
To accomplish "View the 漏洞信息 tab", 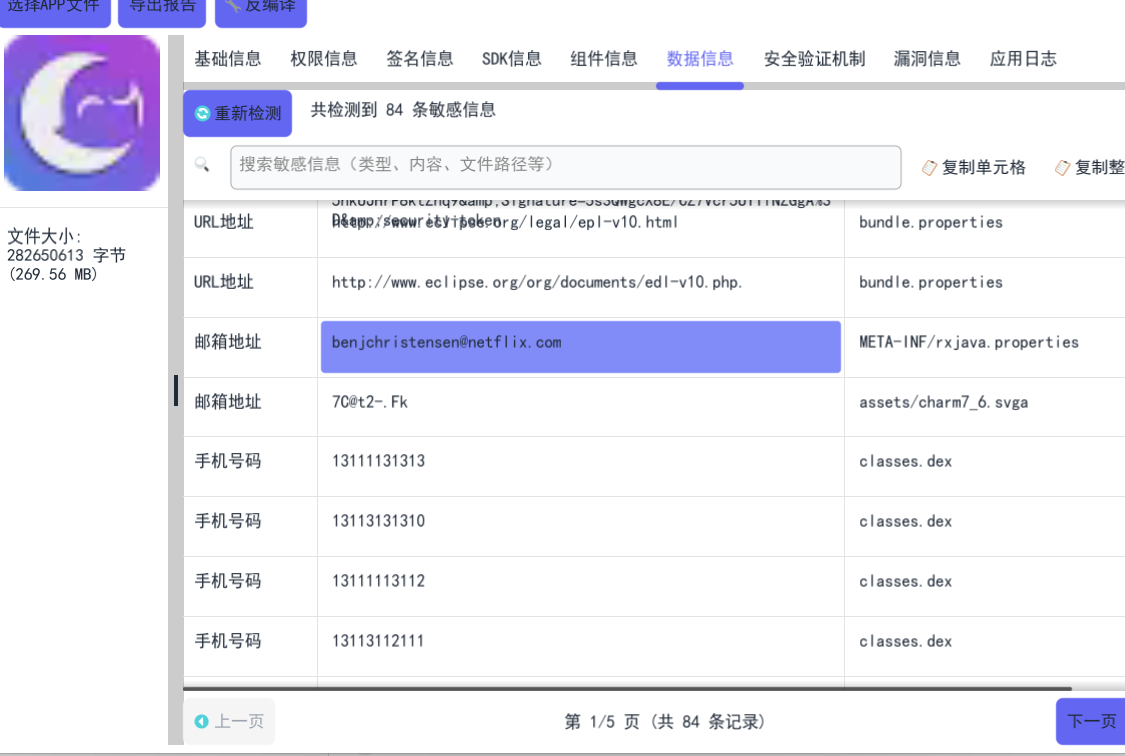I will pyautogui.click(x=926, y=59).
